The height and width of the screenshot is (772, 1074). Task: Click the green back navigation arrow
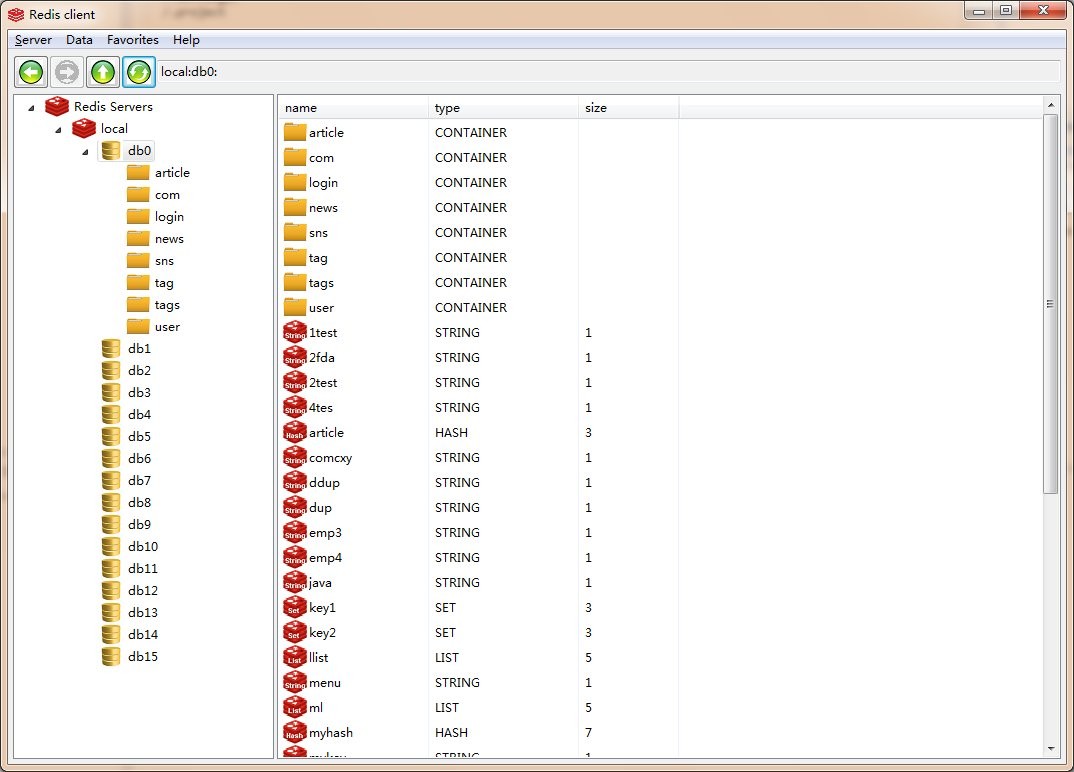click(30, 71)
